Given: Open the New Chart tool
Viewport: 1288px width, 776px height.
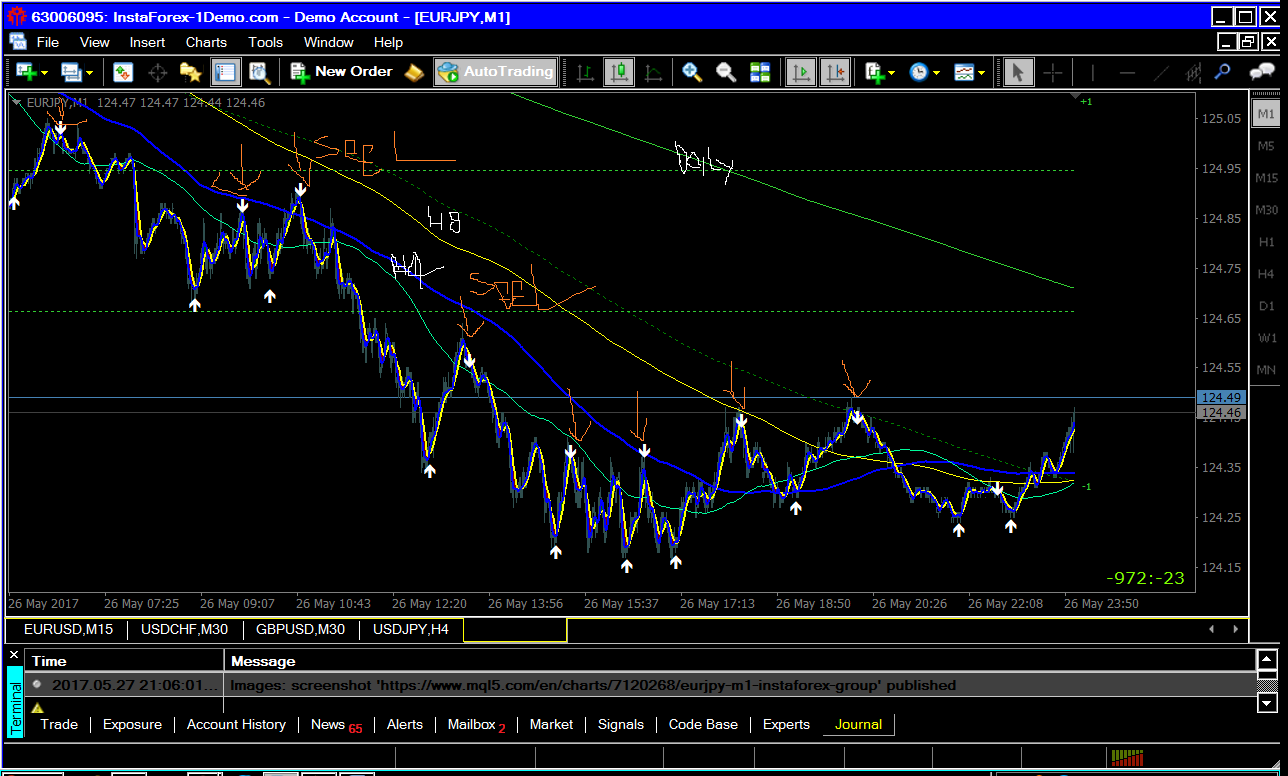Looking at the screenshot, I should [x=26, y=72].
